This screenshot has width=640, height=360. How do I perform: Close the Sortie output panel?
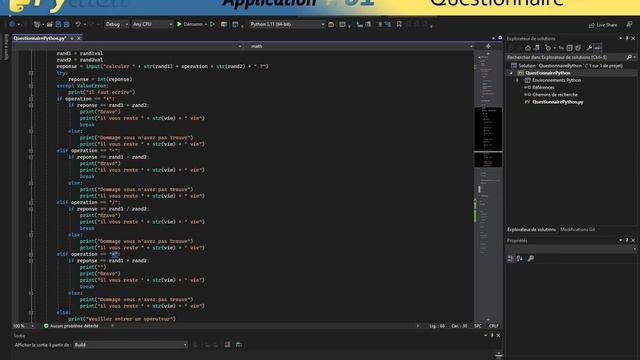[x=498, y=336]
